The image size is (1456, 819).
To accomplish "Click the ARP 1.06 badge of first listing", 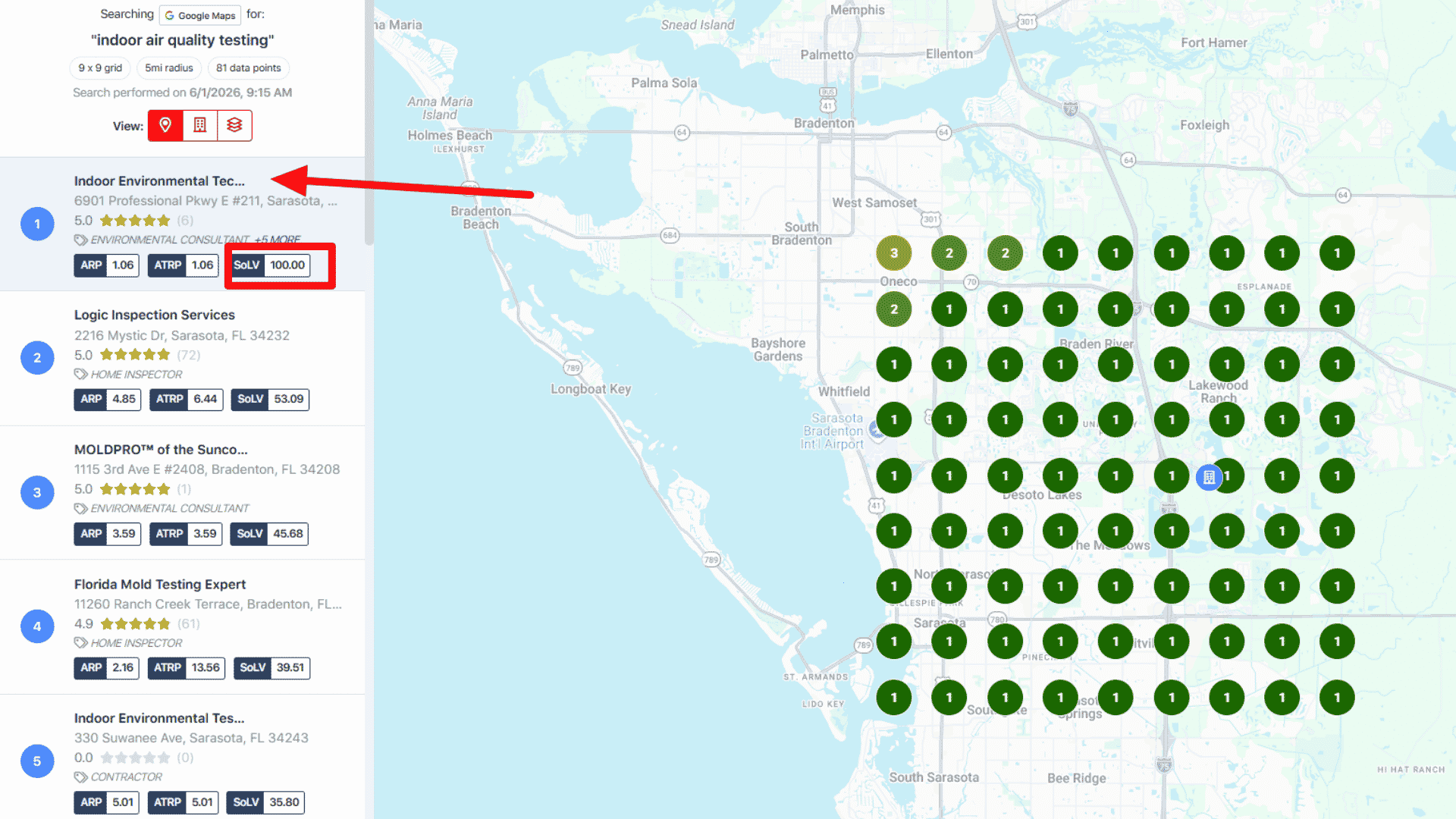I will [107, 265].
